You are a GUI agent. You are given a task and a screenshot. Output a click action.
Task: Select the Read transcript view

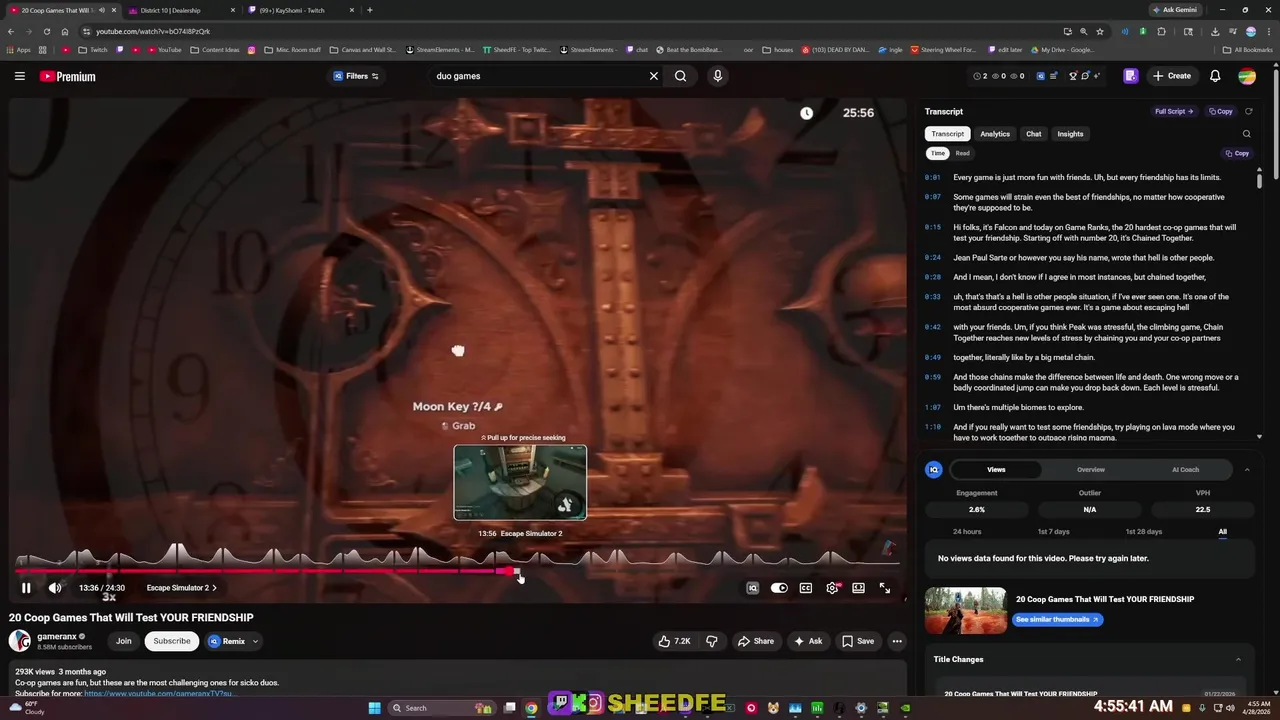tap(962, 153)
